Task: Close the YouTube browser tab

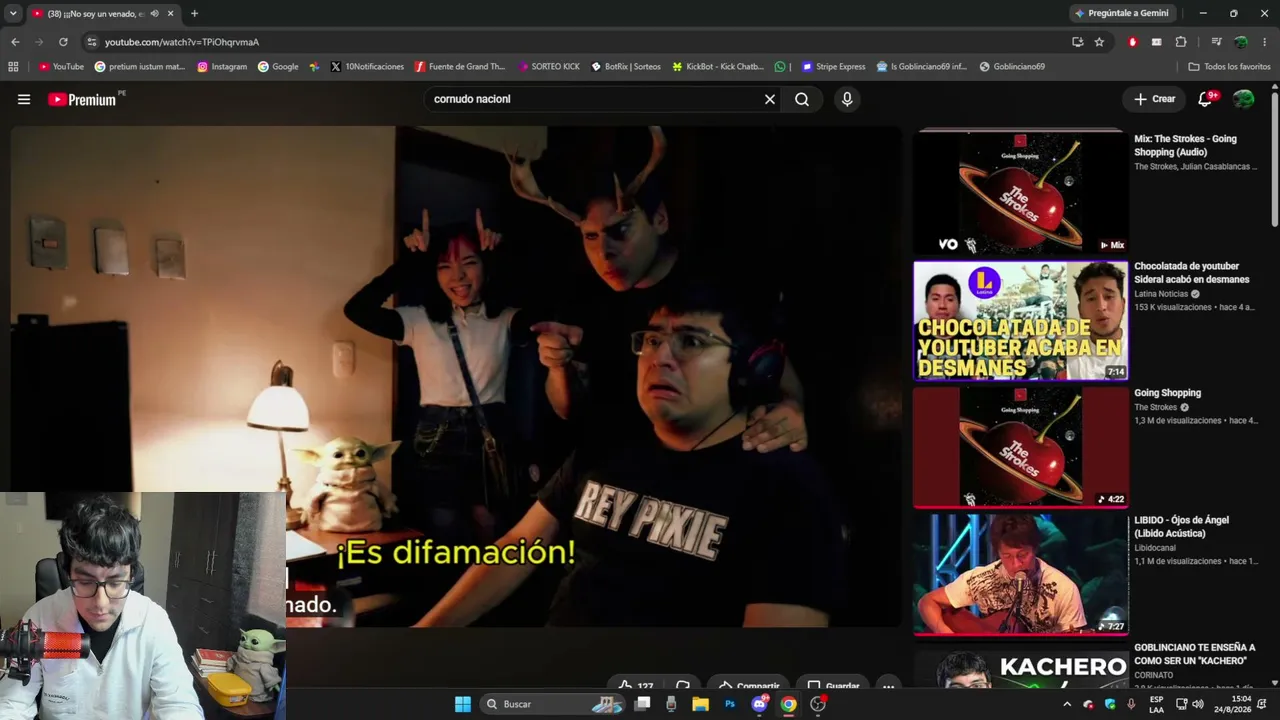Action: click(171, 13)
